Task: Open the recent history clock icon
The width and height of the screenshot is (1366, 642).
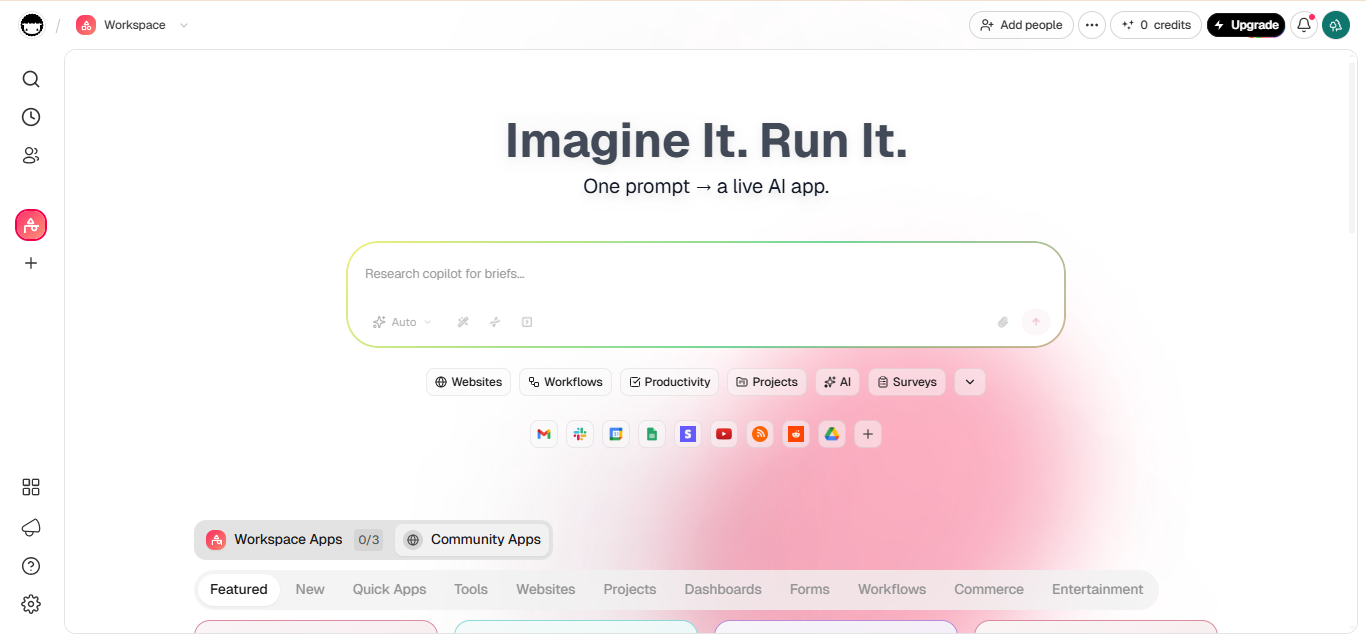Action: [x=31, y=117]
